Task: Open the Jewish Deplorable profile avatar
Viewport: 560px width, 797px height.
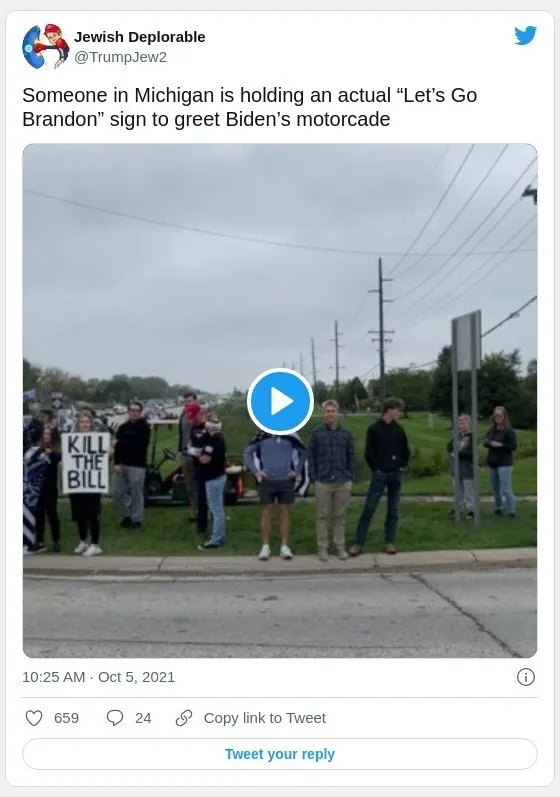Action: (x=46, y=46)
